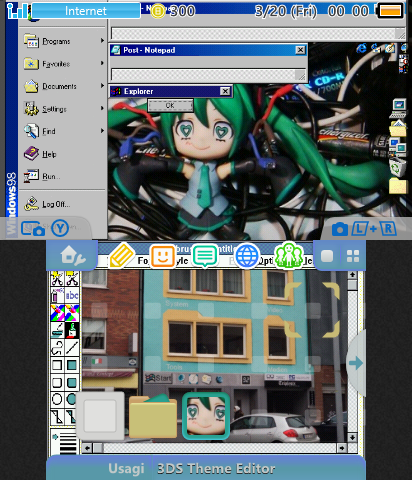Open the Friend List smiley icon
Screen dimensions: 412x480
tap(163, 256)
